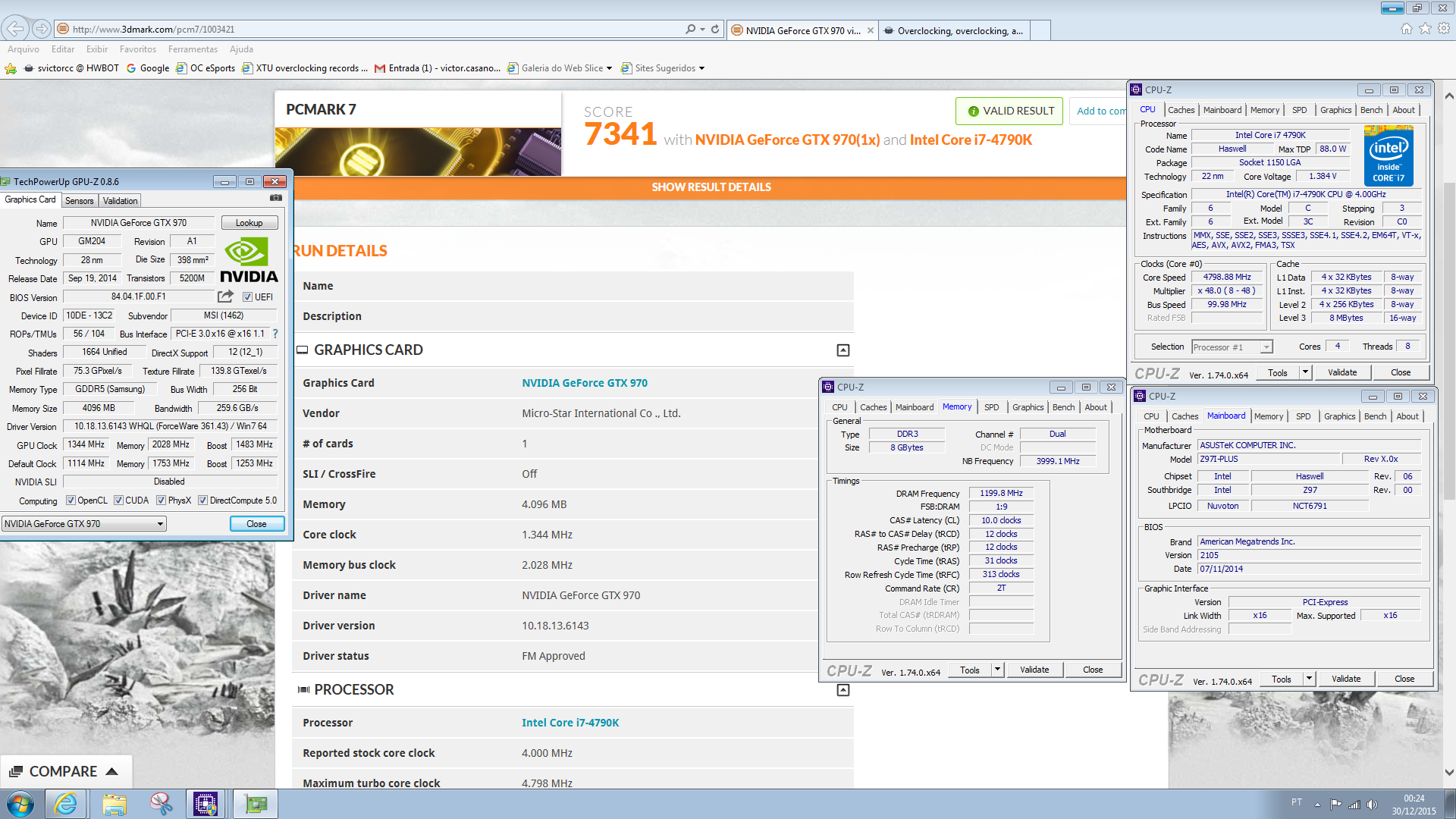1456x819 pixels.
Task: Open the Sites Sugeridos bookmark dropdown
Action: coord(701,68)
